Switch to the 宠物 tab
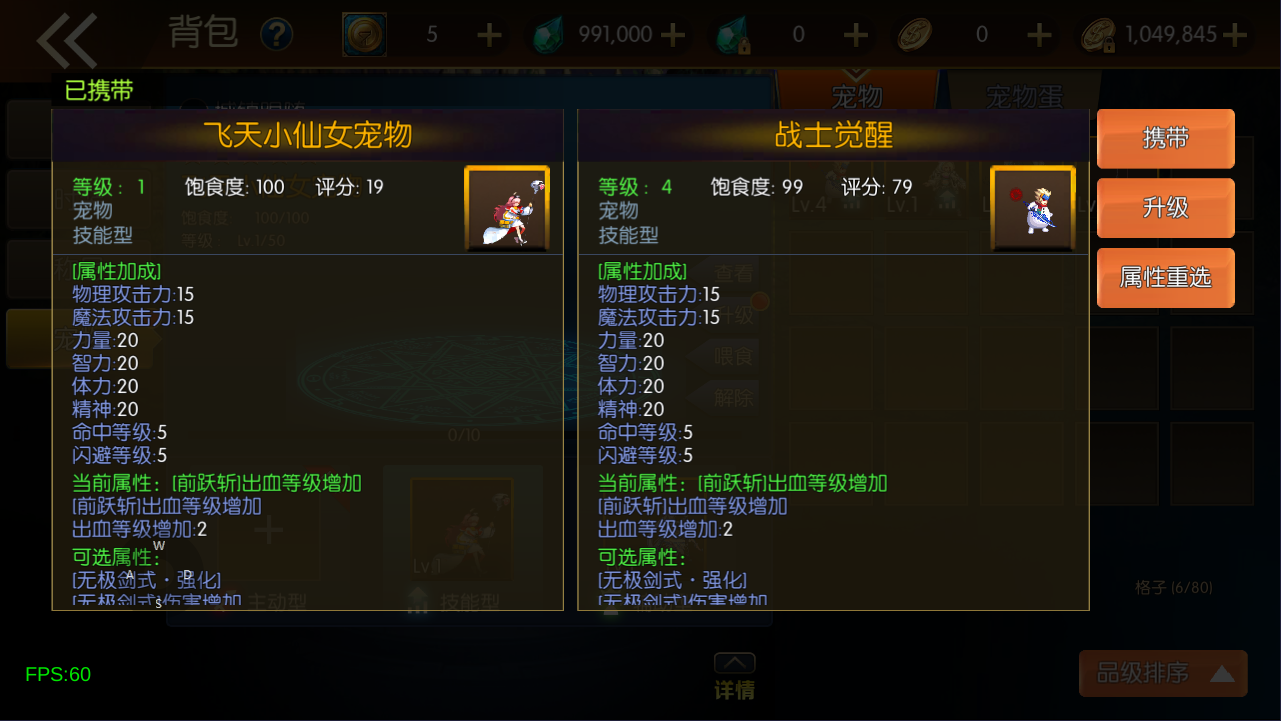The height and width of the screenshot is (721, 1281). point(857,95)
